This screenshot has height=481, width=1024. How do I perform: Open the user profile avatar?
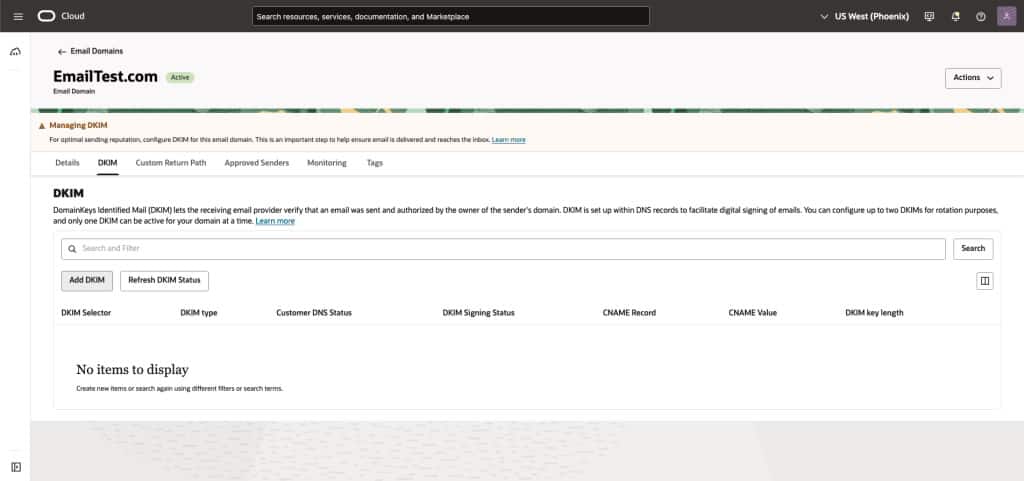[x=1006, y=16]
